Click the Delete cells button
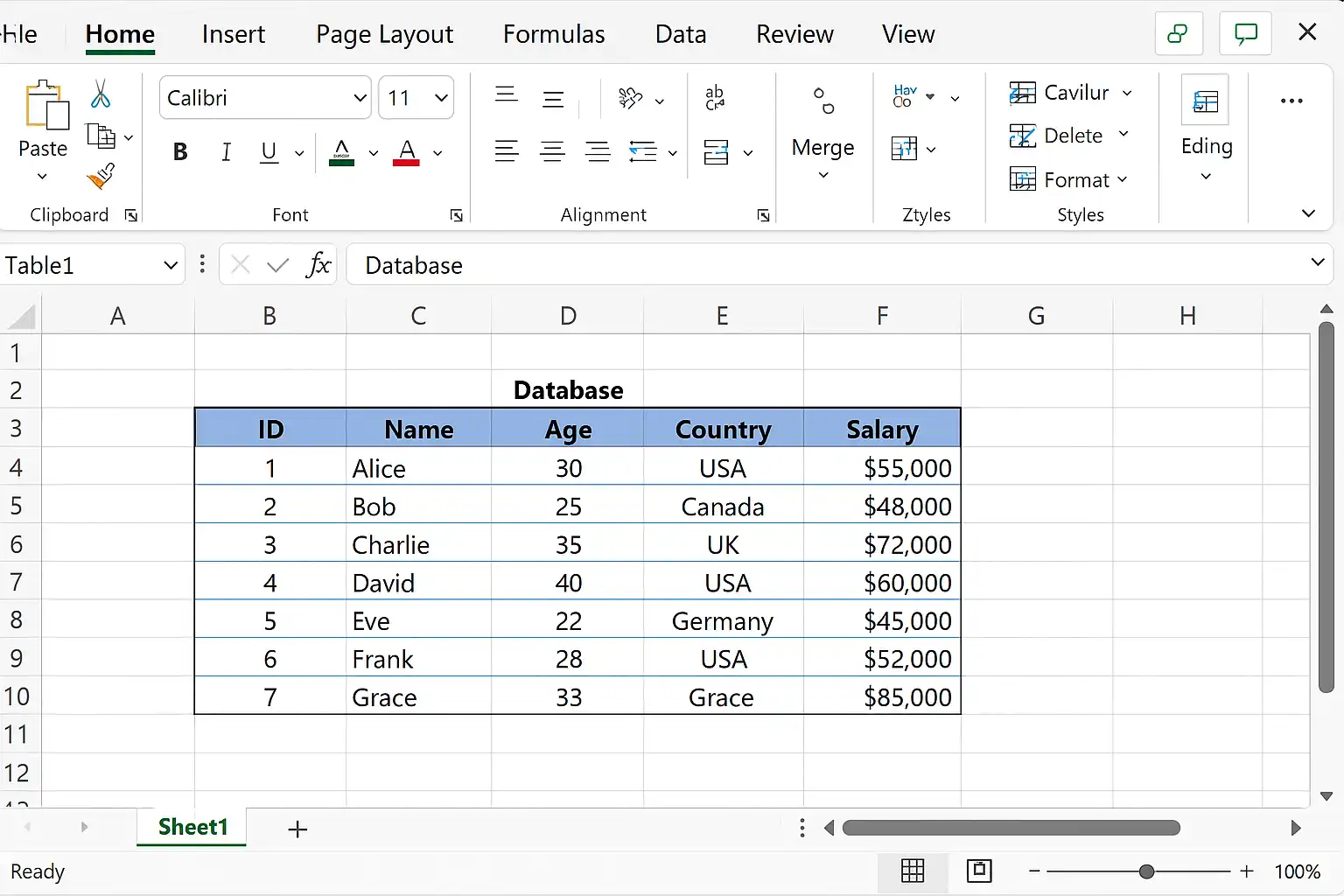 (1069, 136)
